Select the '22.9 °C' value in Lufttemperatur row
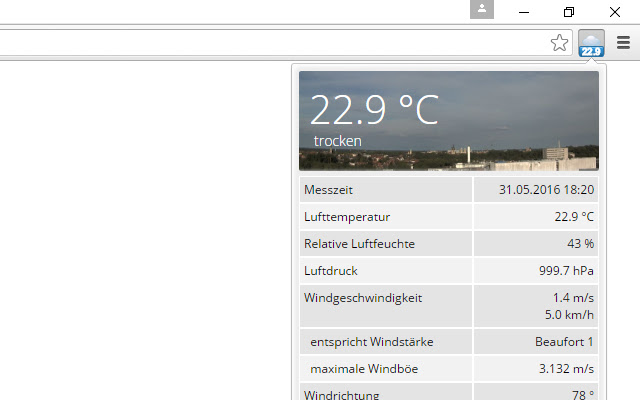The height and width of the screenshot is (400, 640). pos(574,217)
